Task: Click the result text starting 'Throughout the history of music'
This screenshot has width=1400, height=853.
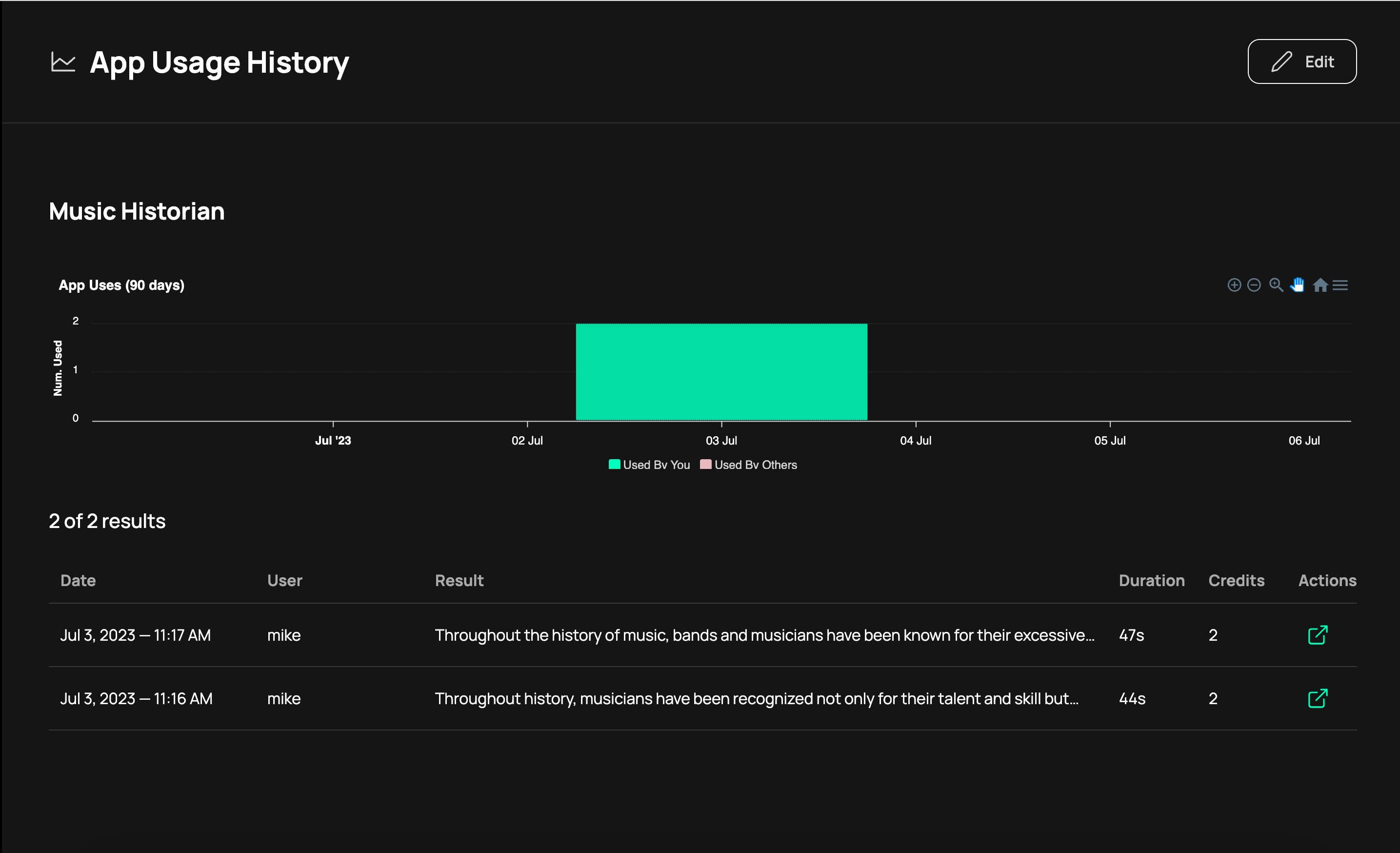Action: click(x=764, y=635)
